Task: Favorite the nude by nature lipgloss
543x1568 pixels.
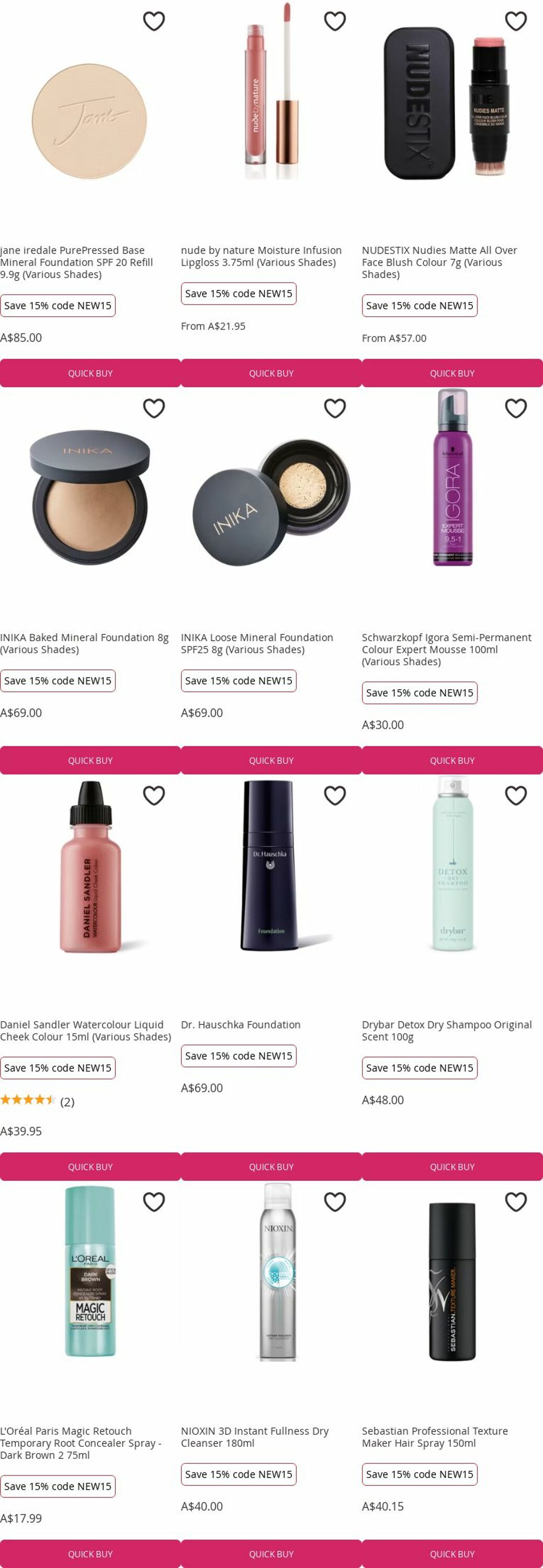Action: point(335,21)
